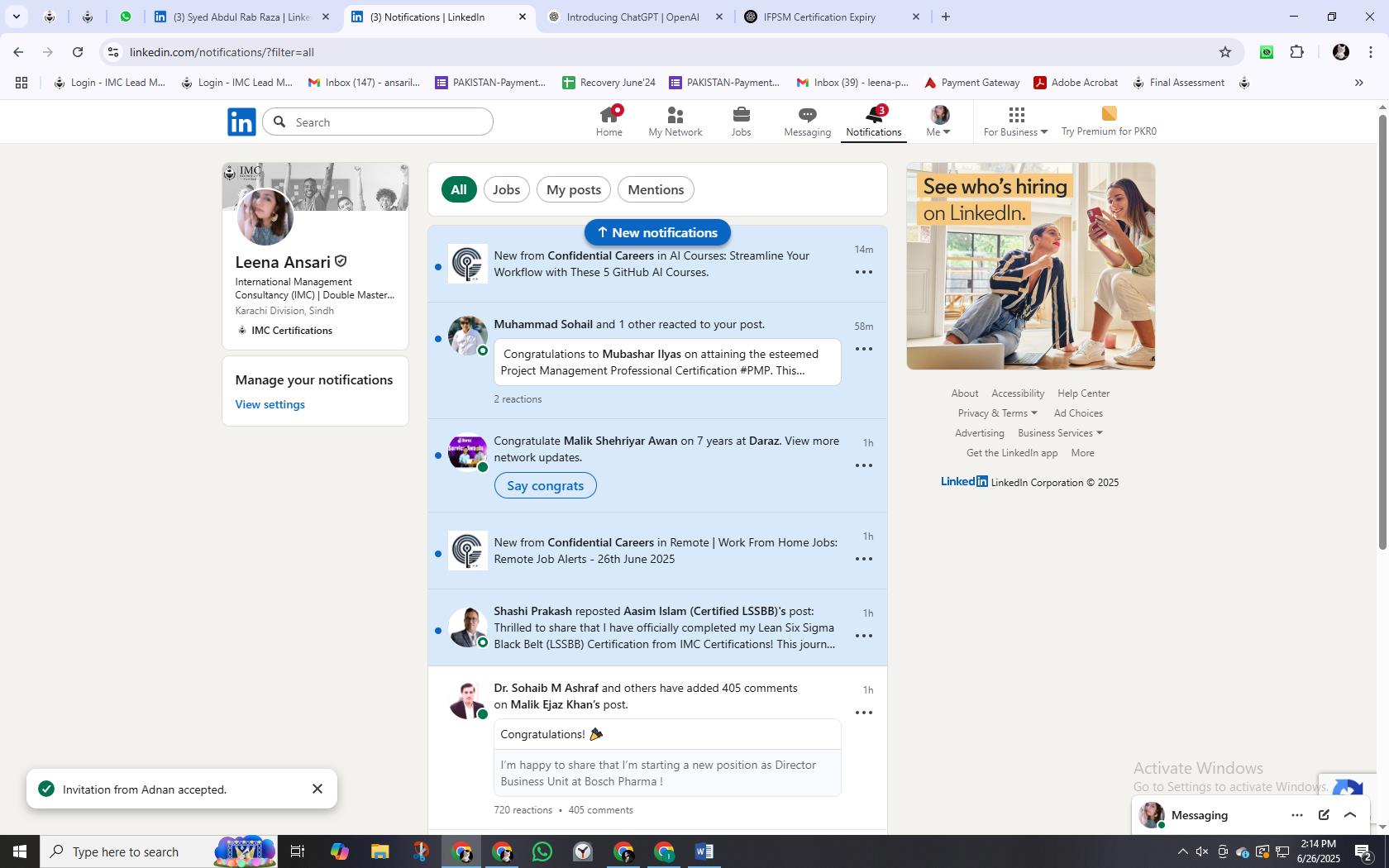Open options for Shashi Prakash notification
Image resolution: width=1389 pixels, height=868 pixels.
click(x=864, y=636)
